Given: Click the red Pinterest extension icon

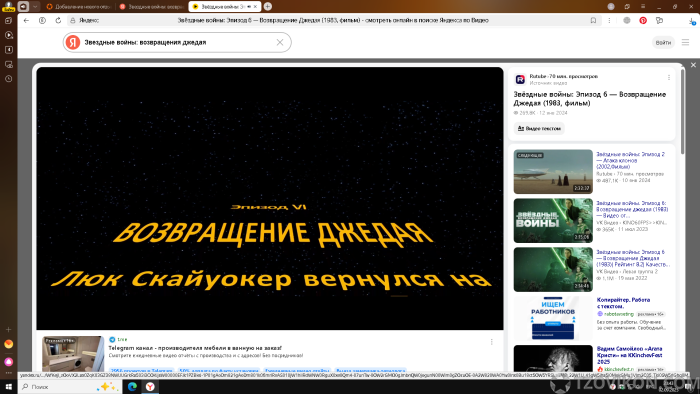Looking at the screenshot, I should [643, 21].
